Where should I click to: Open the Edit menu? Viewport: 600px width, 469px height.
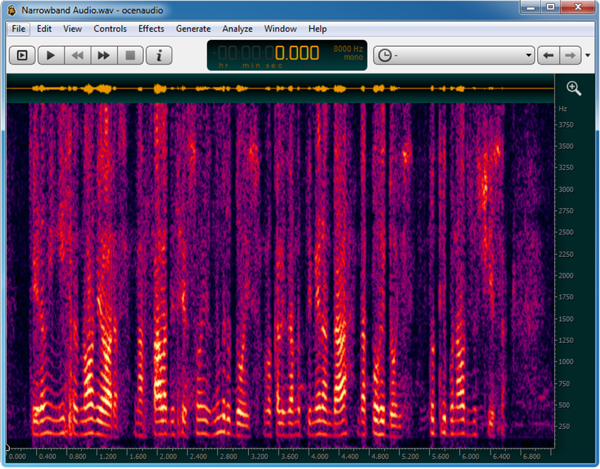click(x=44, y=29)
